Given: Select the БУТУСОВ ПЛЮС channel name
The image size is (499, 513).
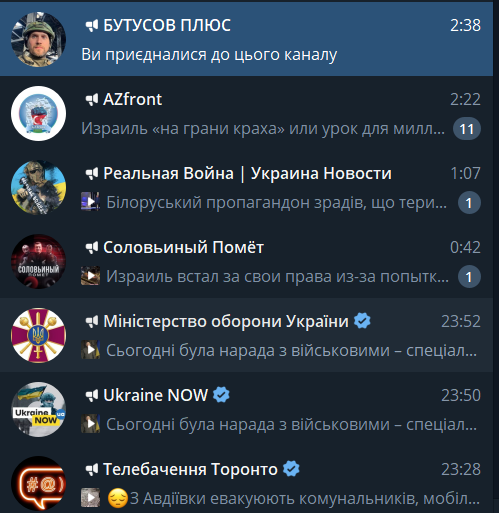Looking at the screenshot, I should point(167,25).
